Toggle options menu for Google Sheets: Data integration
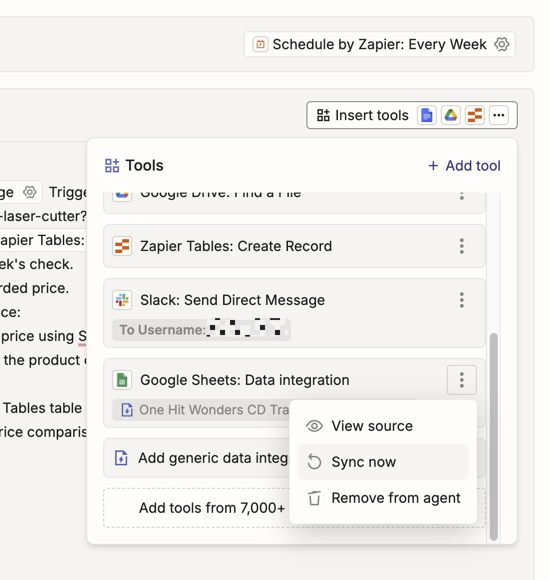549x580 pixels. click(462, 380)
